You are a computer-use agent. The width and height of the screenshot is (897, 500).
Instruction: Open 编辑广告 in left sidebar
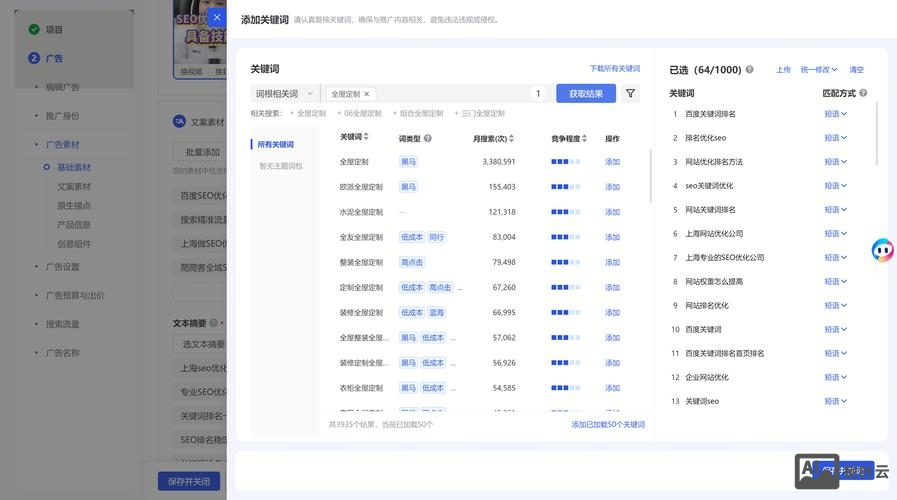62,87
